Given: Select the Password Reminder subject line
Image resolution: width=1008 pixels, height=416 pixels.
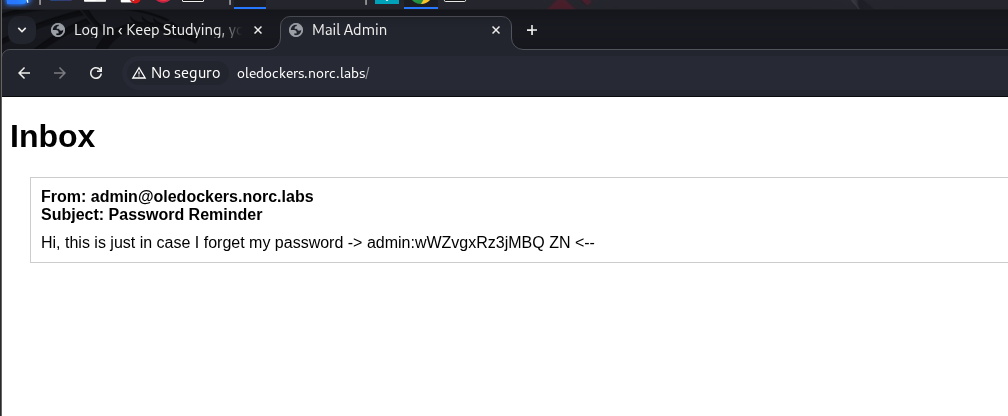Looking at the screenshot, I should tap(185, 214).
